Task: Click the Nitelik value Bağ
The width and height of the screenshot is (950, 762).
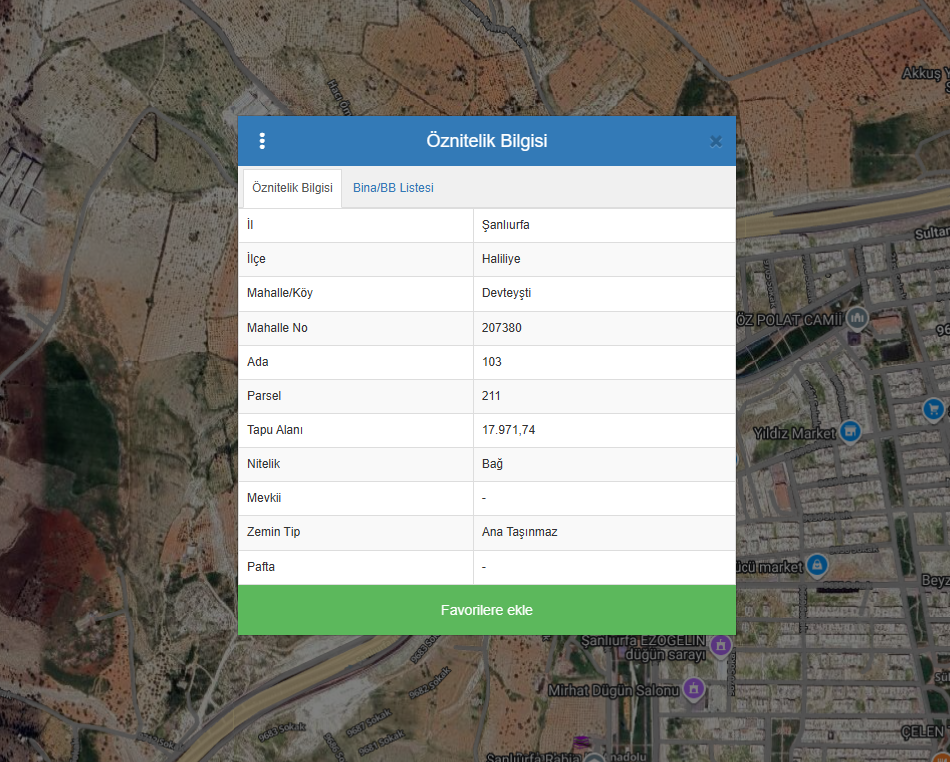Action: [492, 464]
